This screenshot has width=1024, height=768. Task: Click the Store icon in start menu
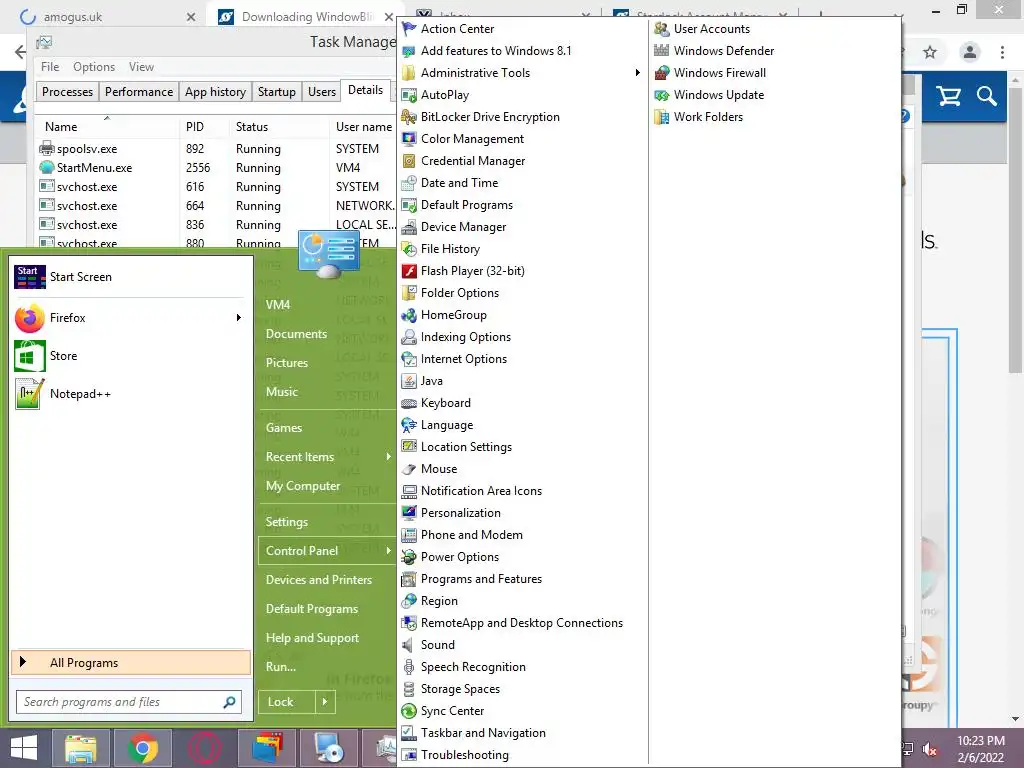tap(29, 356)
